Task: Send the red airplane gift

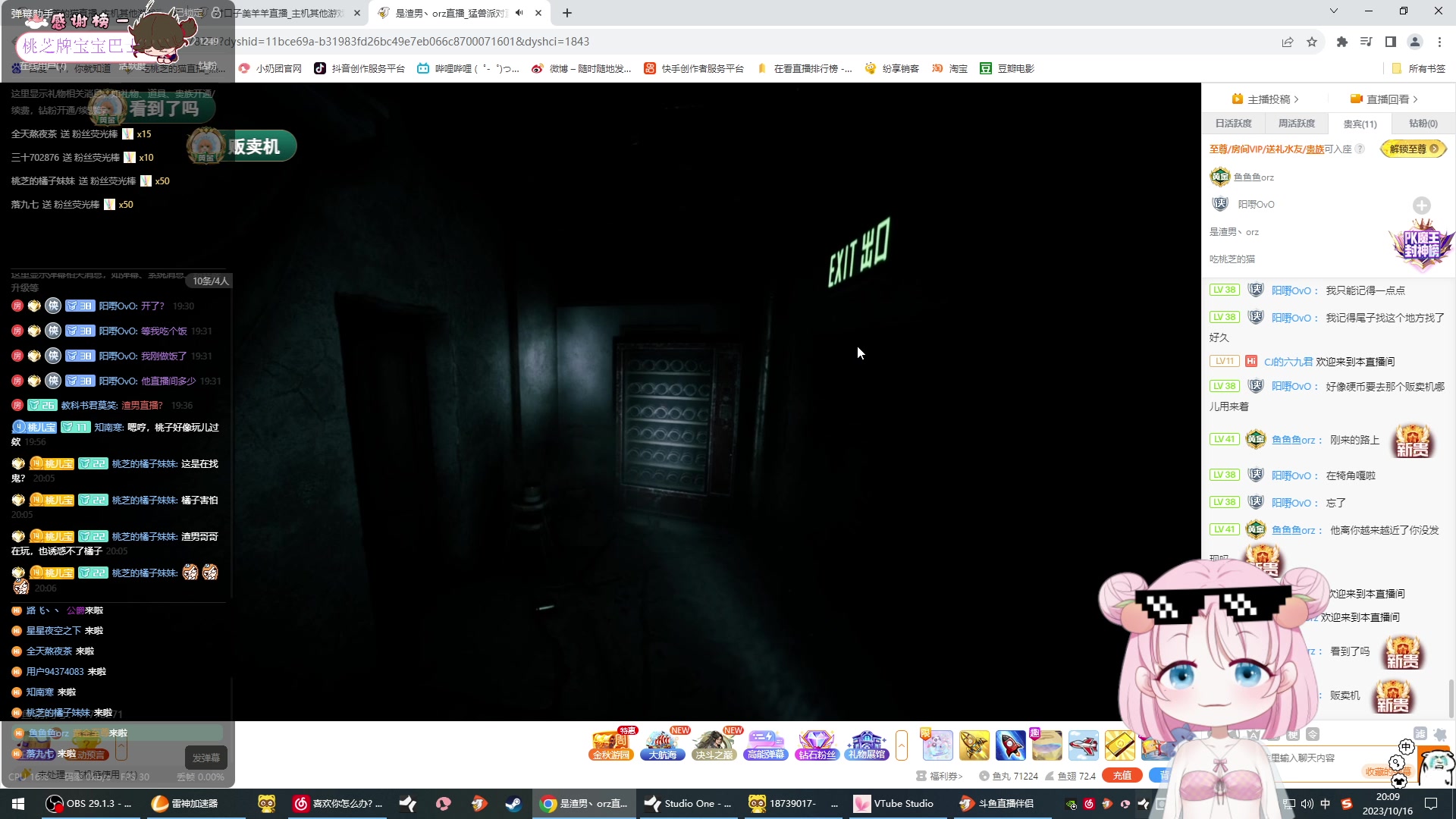Action: 1084,745
